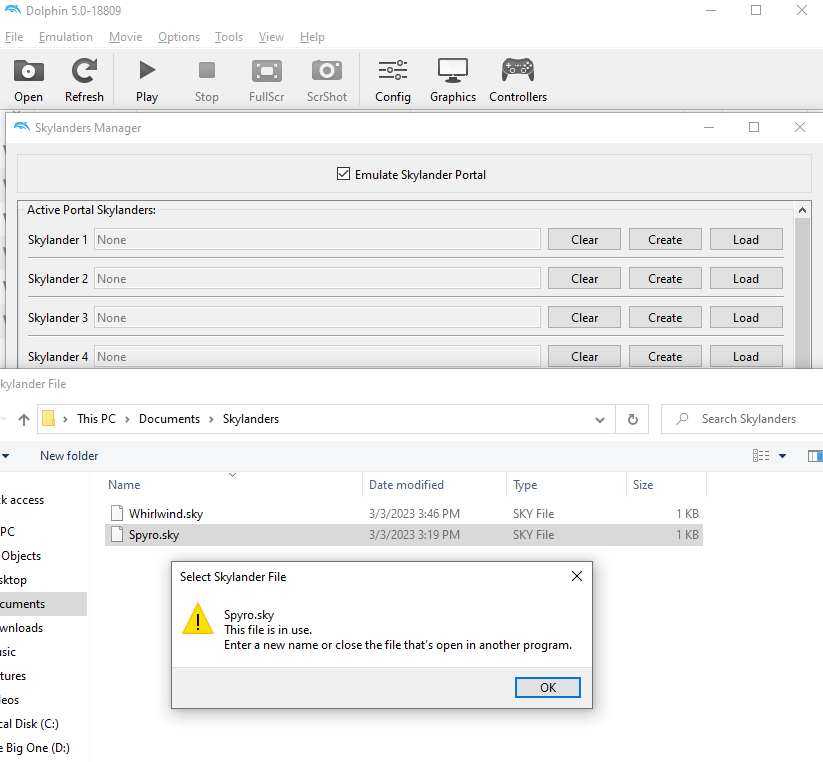Load a file into Skylander 3
The width and height of the screenshot is (823, 762).
746,318
